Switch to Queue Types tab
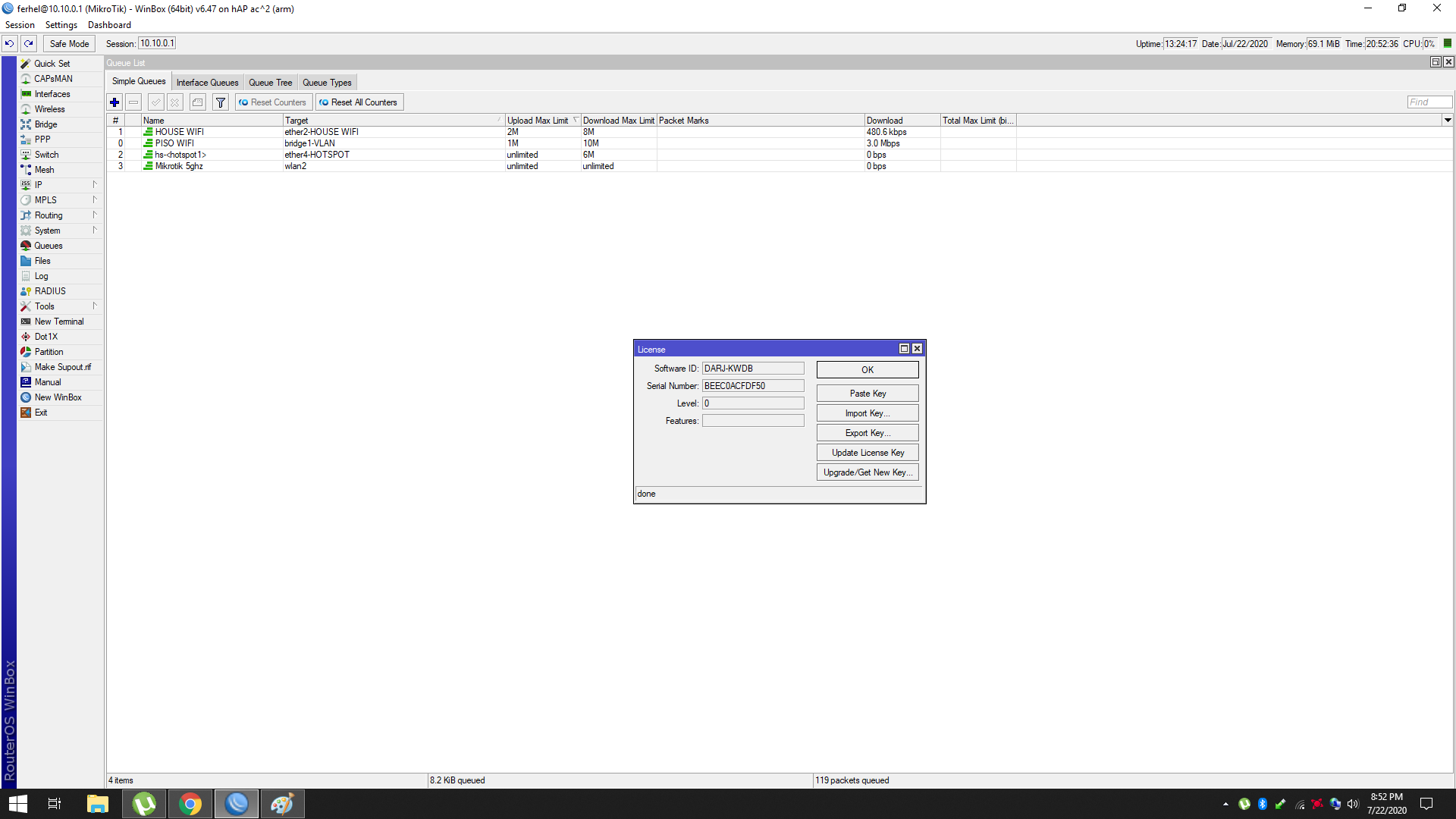1456x819 pixels. tap(327, 83)
